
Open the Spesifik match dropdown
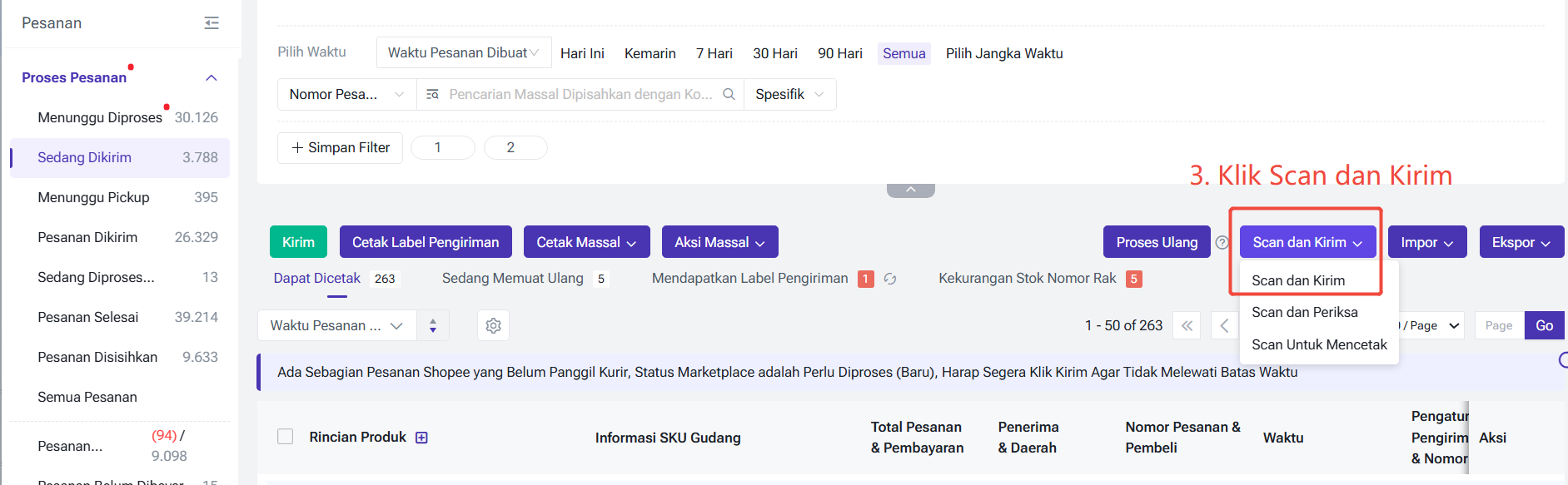pyautogui.click(x=789, y=94)
